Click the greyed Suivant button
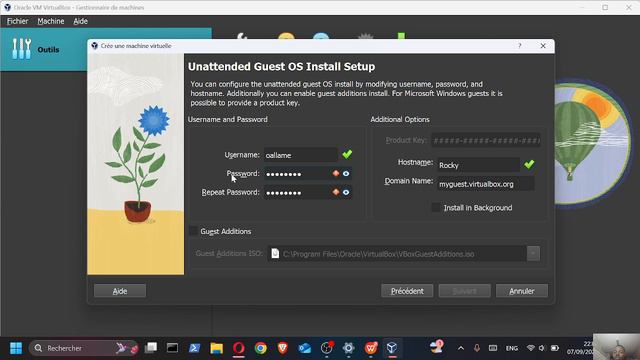Screen dimensions: 640x360 click(x=464, y=291)
